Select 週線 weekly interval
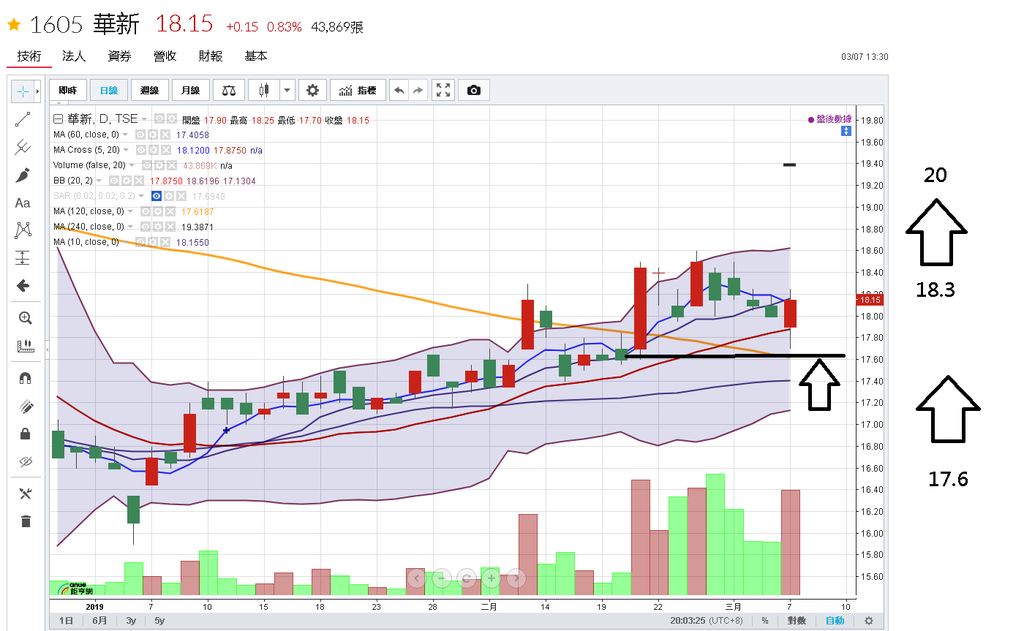 click(x=150, y=90)
